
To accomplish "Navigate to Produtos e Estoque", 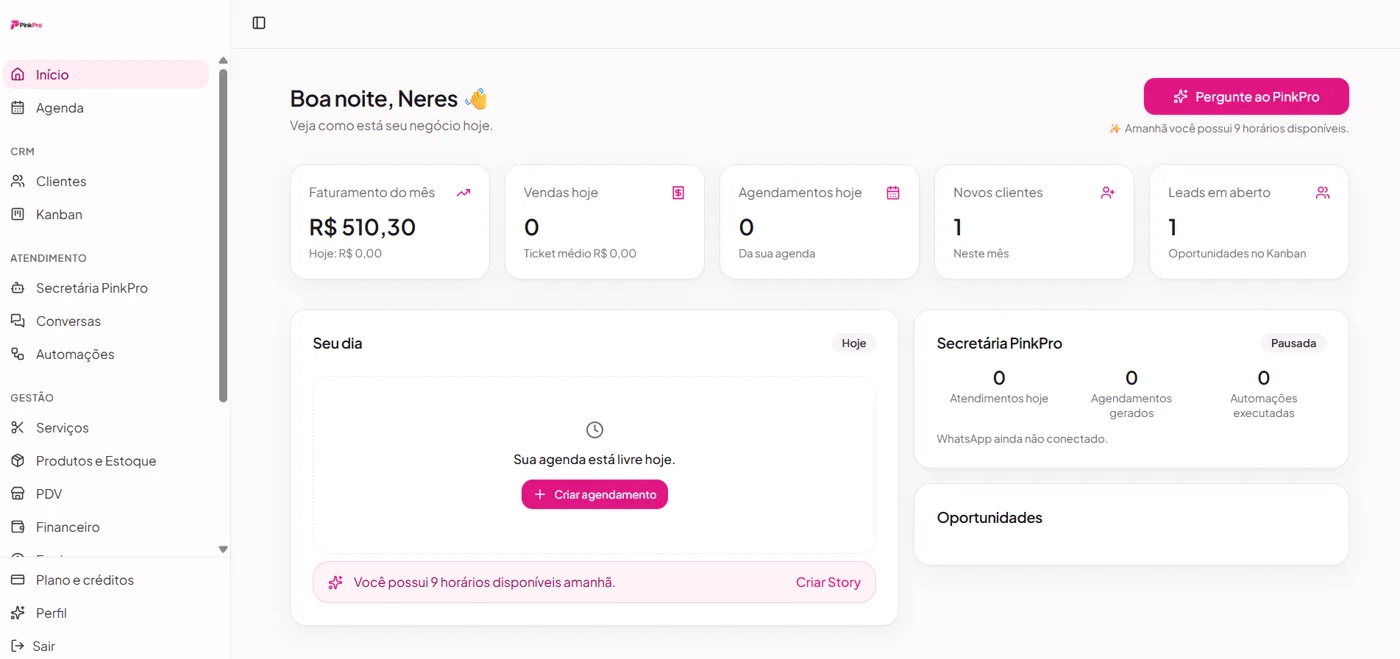I will point(106,461).
